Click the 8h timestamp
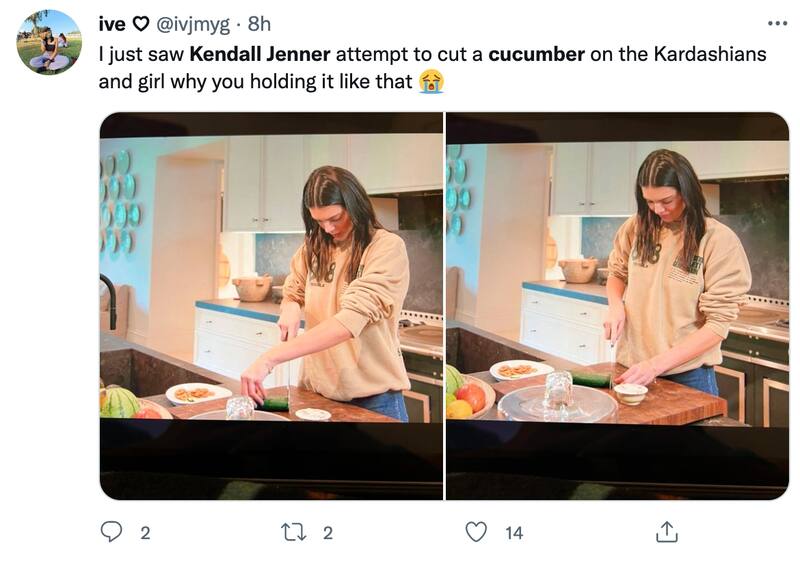 click(259, 23)
